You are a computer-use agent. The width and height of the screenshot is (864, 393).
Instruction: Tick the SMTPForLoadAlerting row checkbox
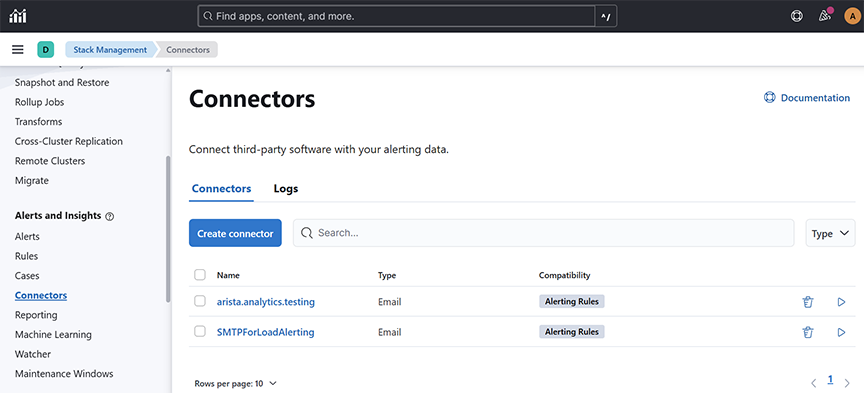200,331
